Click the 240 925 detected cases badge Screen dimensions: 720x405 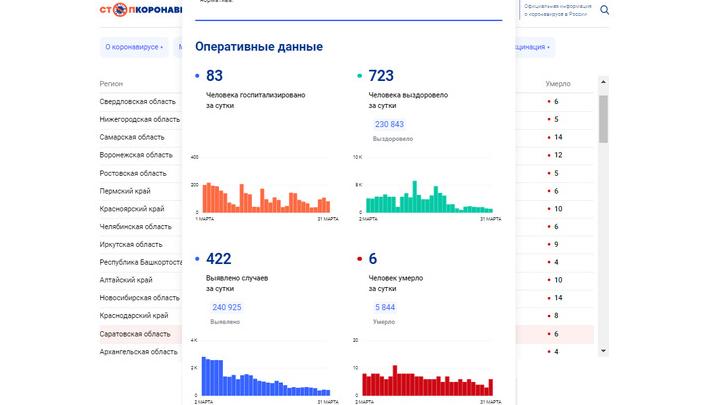coord(226,308)
